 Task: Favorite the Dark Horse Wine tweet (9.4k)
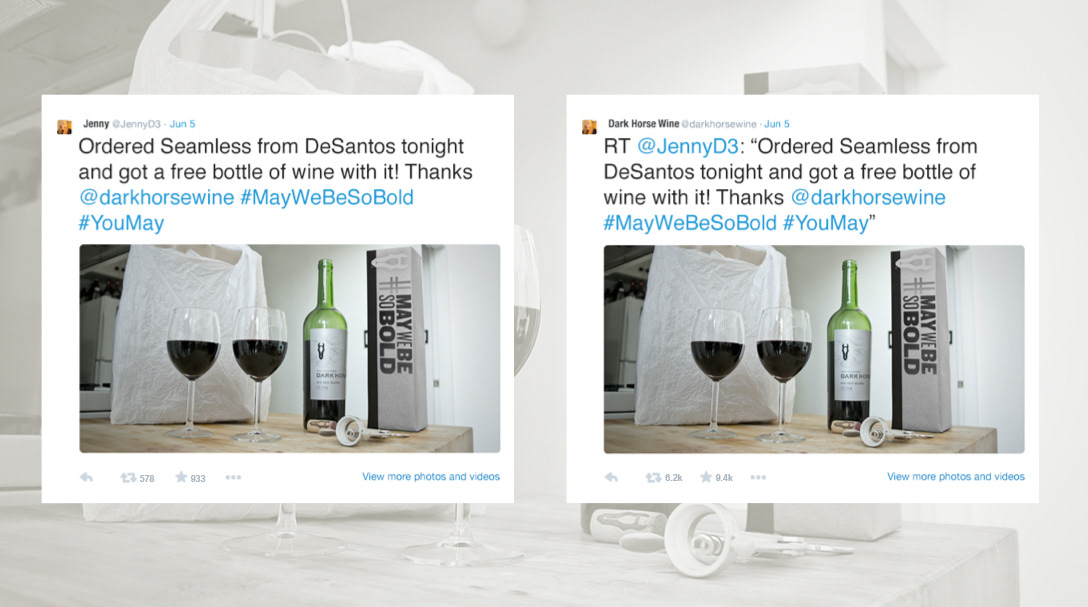tap(706, 477)
